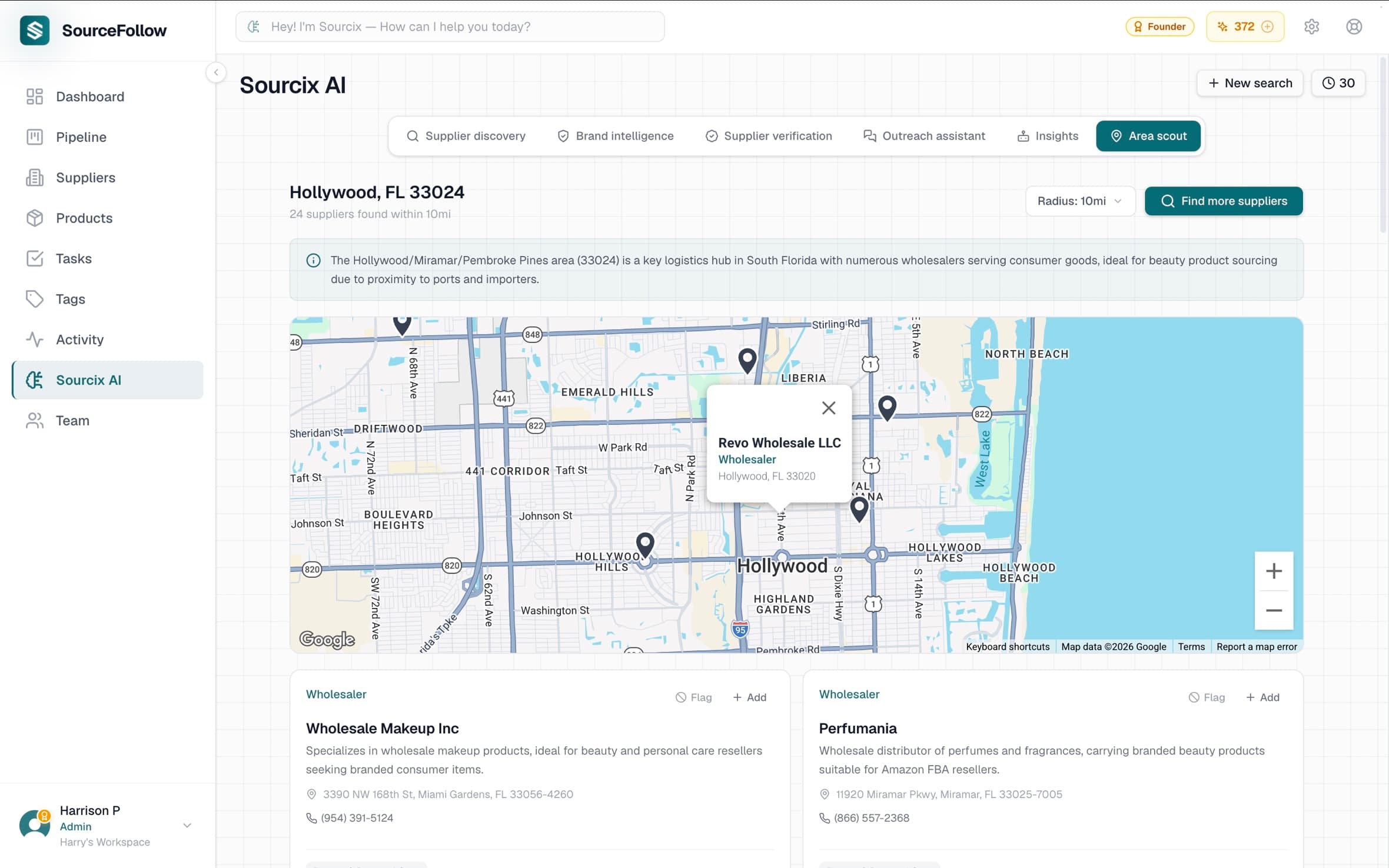This screenshot has height=868, width=1389.
Task: Expand the Harrison P workspace menu
Action: pos(187,825)
